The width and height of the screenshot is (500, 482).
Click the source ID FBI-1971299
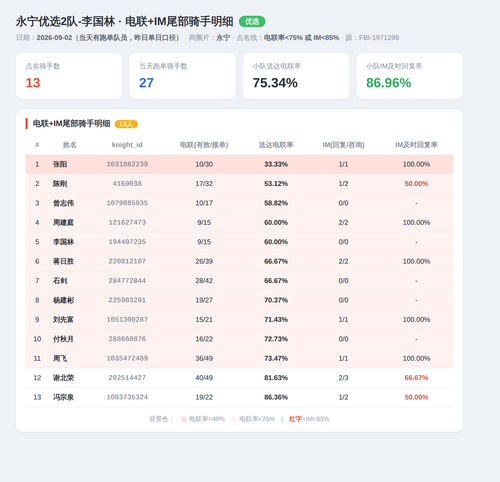[379, 38]
